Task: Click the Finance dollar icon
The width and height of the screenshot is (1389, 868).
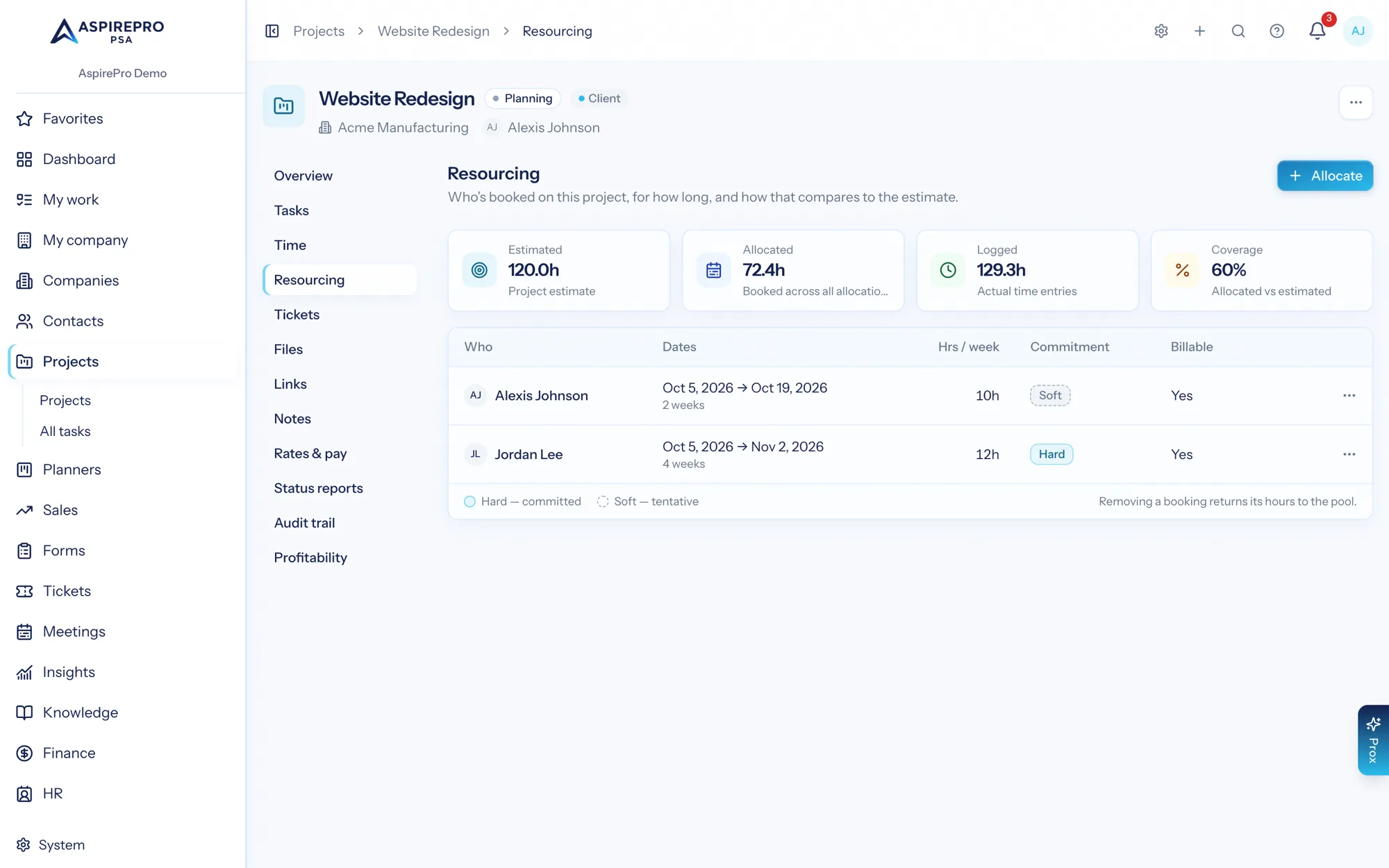Action: [24, 753]
